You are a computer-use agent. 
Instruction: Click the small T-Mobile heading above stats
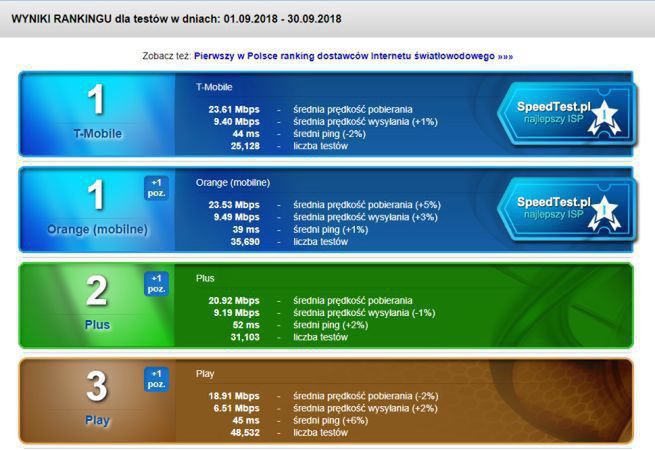(214, 87)
